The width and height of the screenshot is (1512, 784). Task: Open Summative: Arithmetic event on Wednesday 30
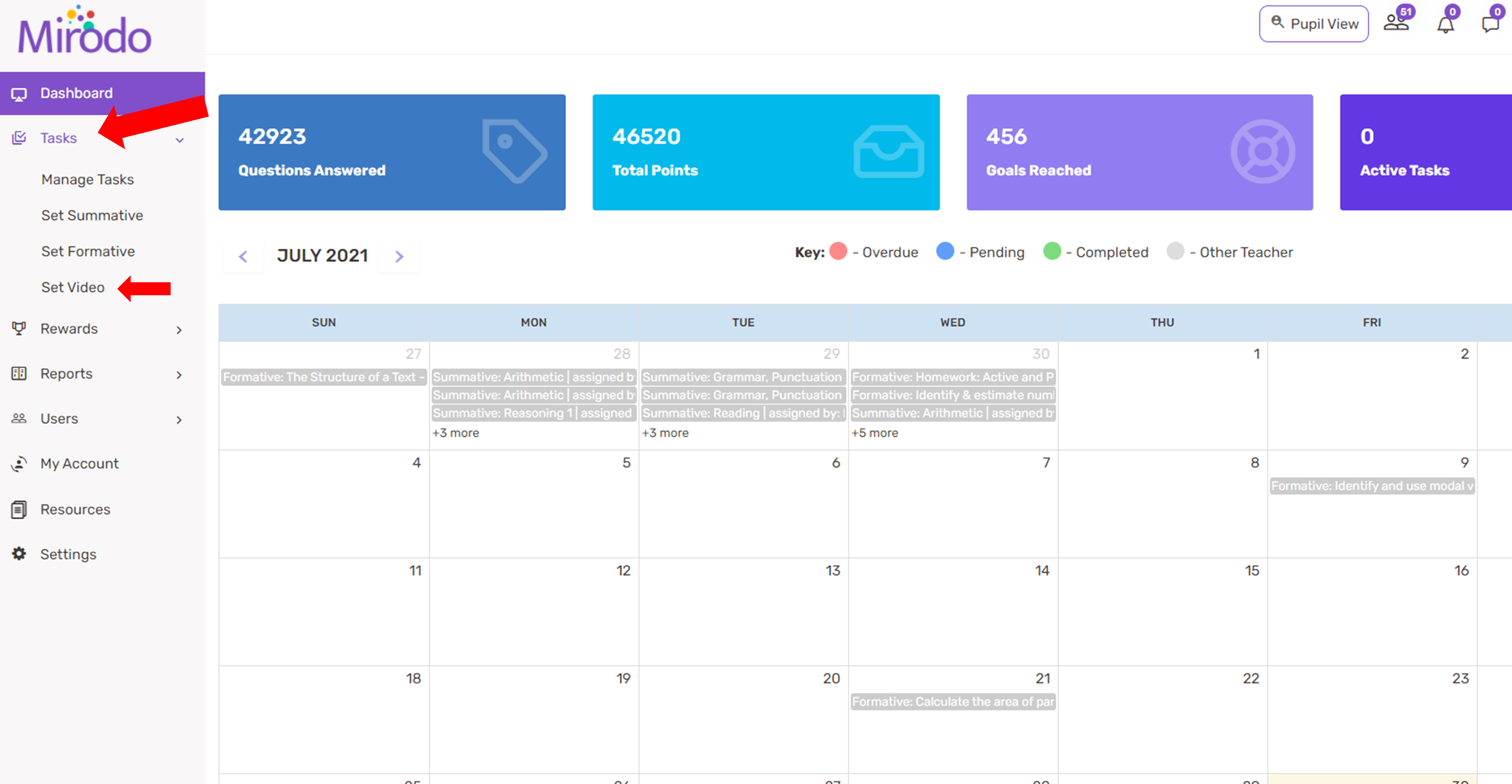953,413
